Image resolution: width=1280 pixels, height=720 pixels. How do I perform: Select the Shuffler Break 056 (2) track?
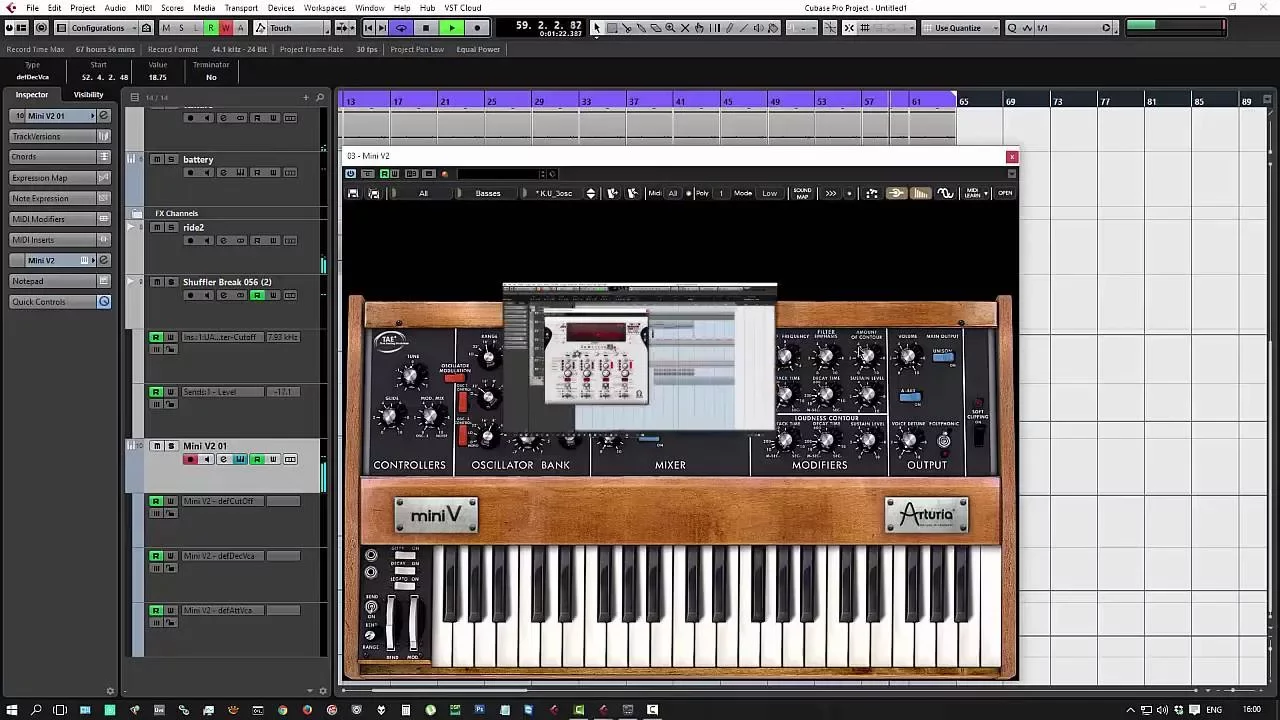[227, 282]
